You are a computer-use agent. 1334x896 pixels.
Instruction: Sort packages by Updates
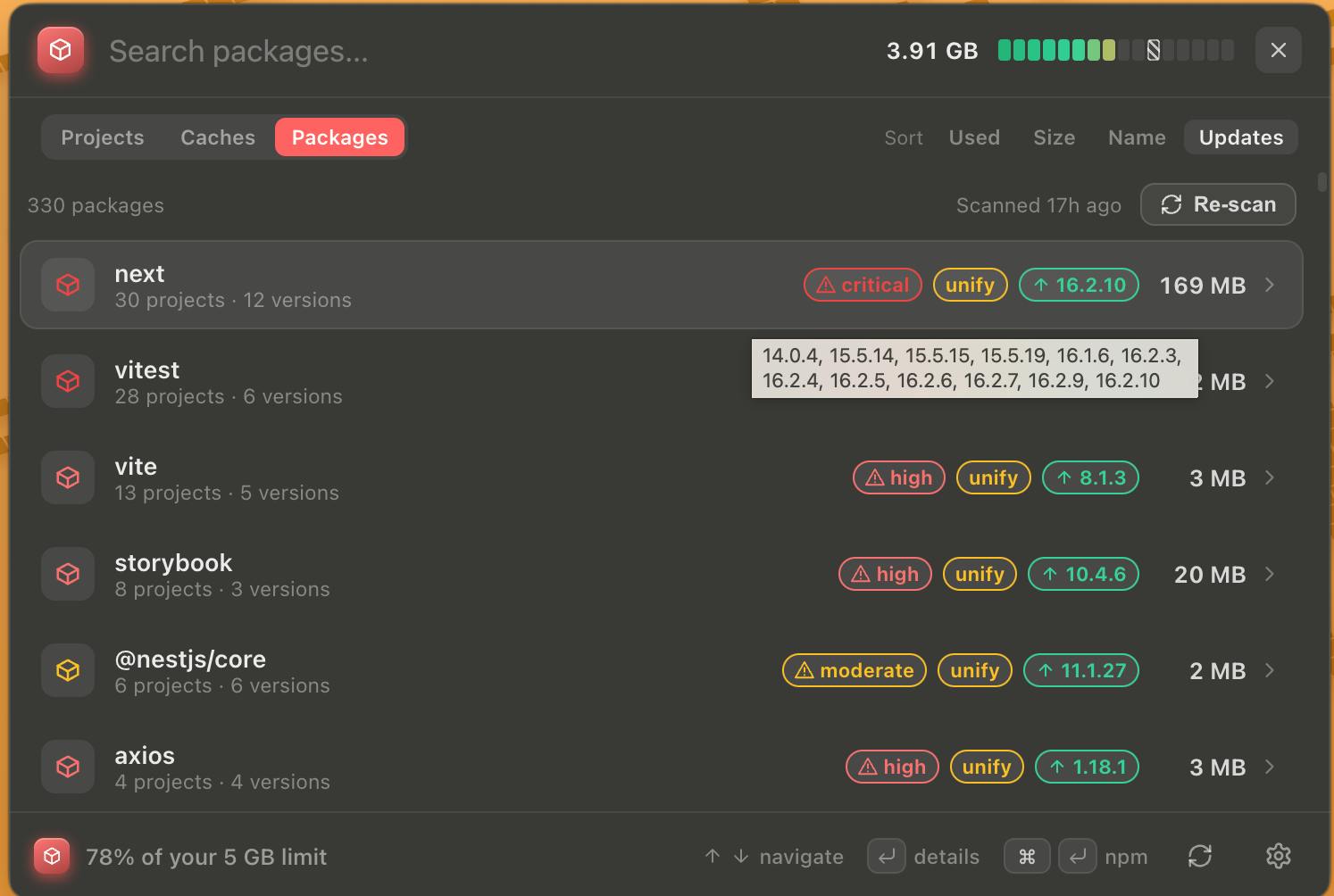point(1241,137)
